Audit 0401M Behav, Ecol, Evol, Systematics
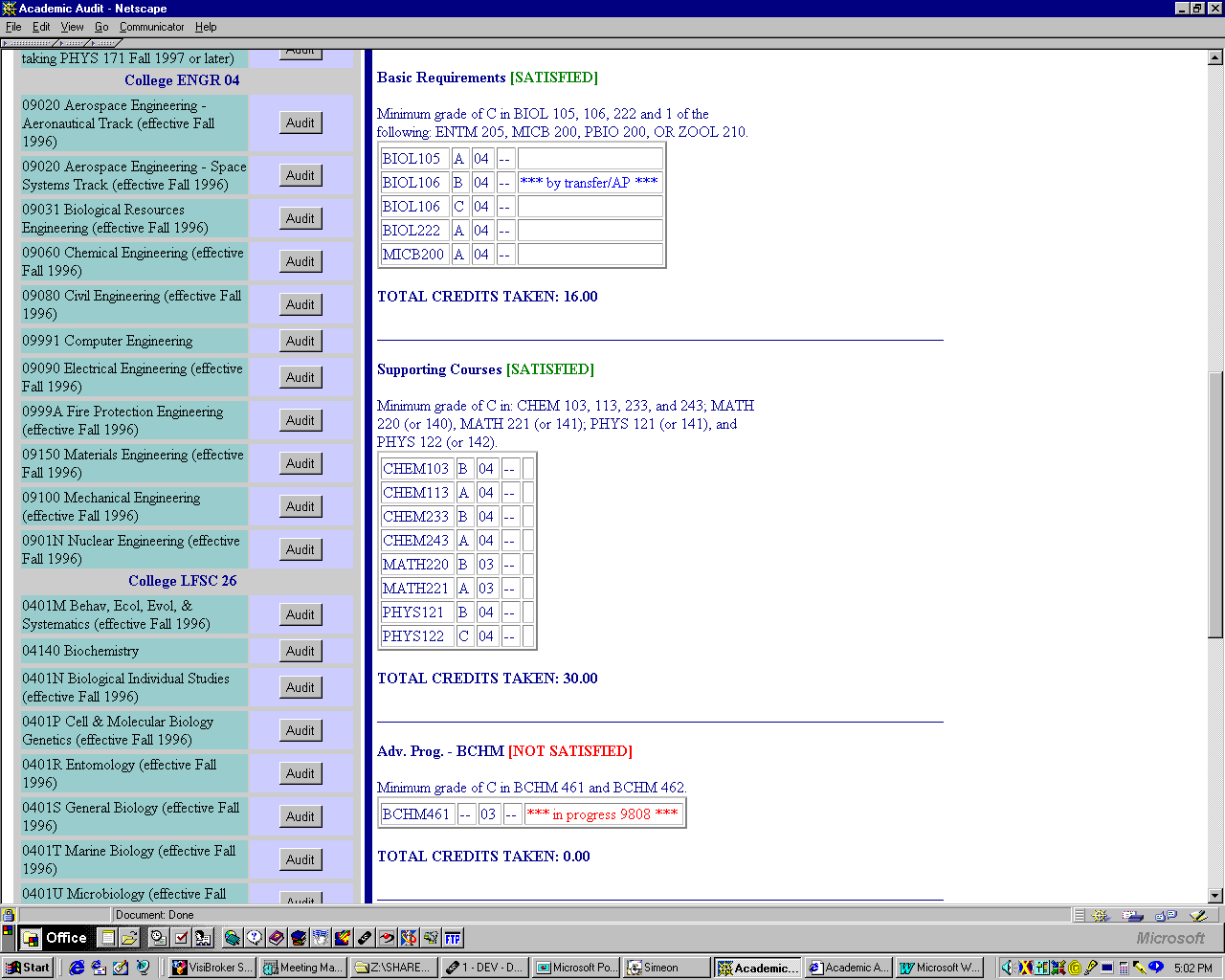This screenshot has height=980, width=1225. point(301,614)
